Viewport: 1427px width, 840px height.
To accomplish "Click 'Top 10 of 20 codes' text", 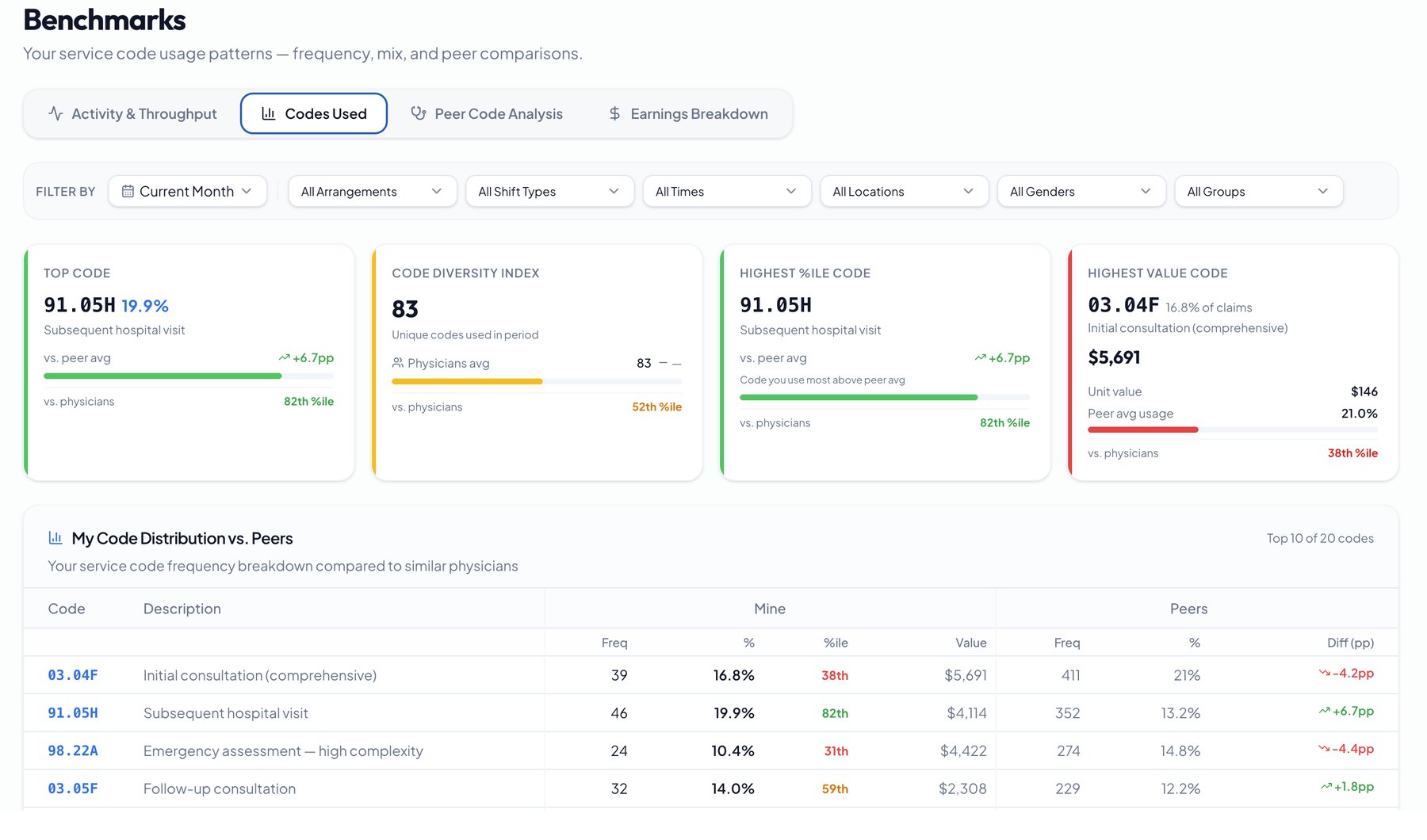I will [x=1320, y=538].
